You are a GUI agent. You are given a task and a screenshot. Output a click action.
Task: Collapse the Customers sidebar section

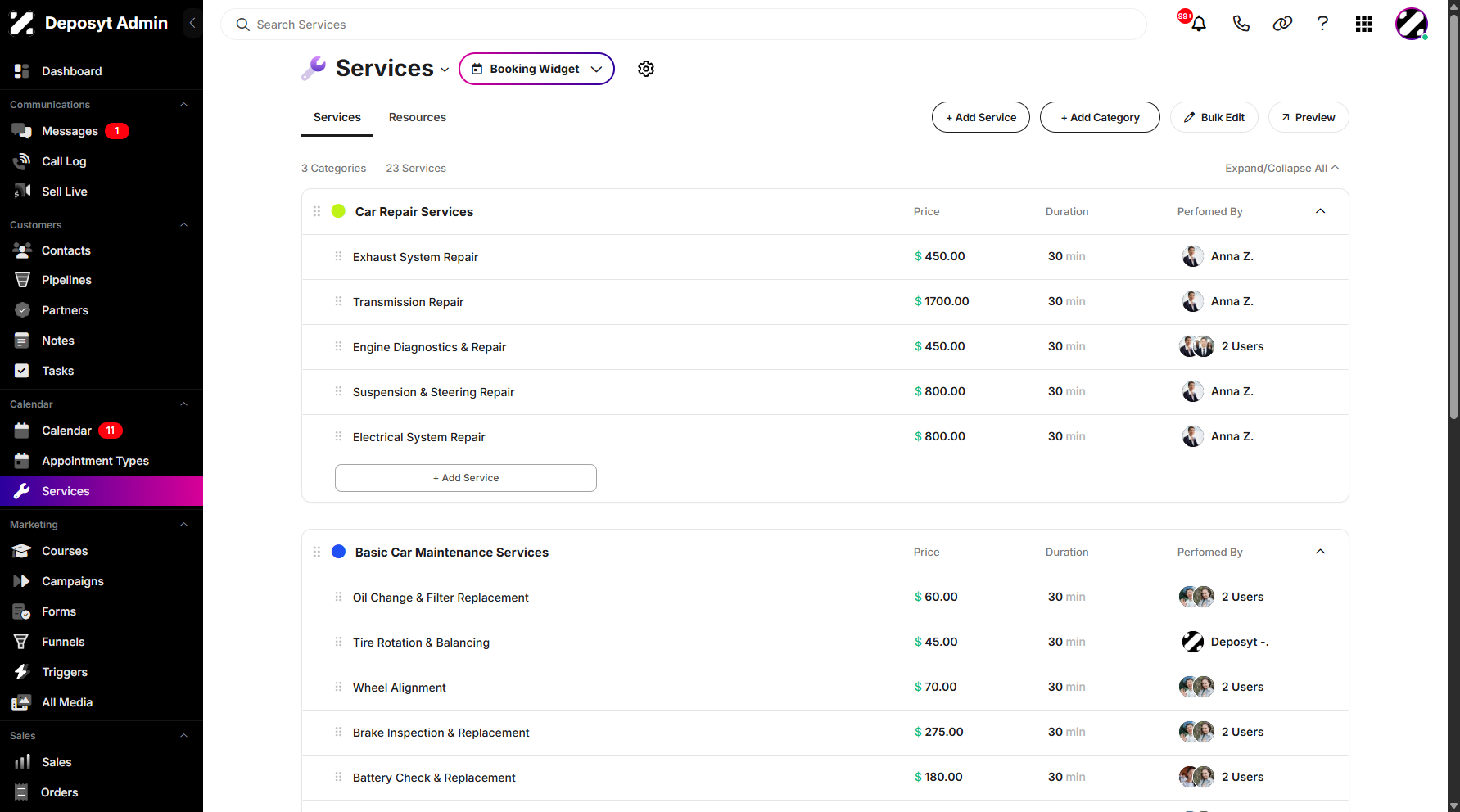pos(183,225)
